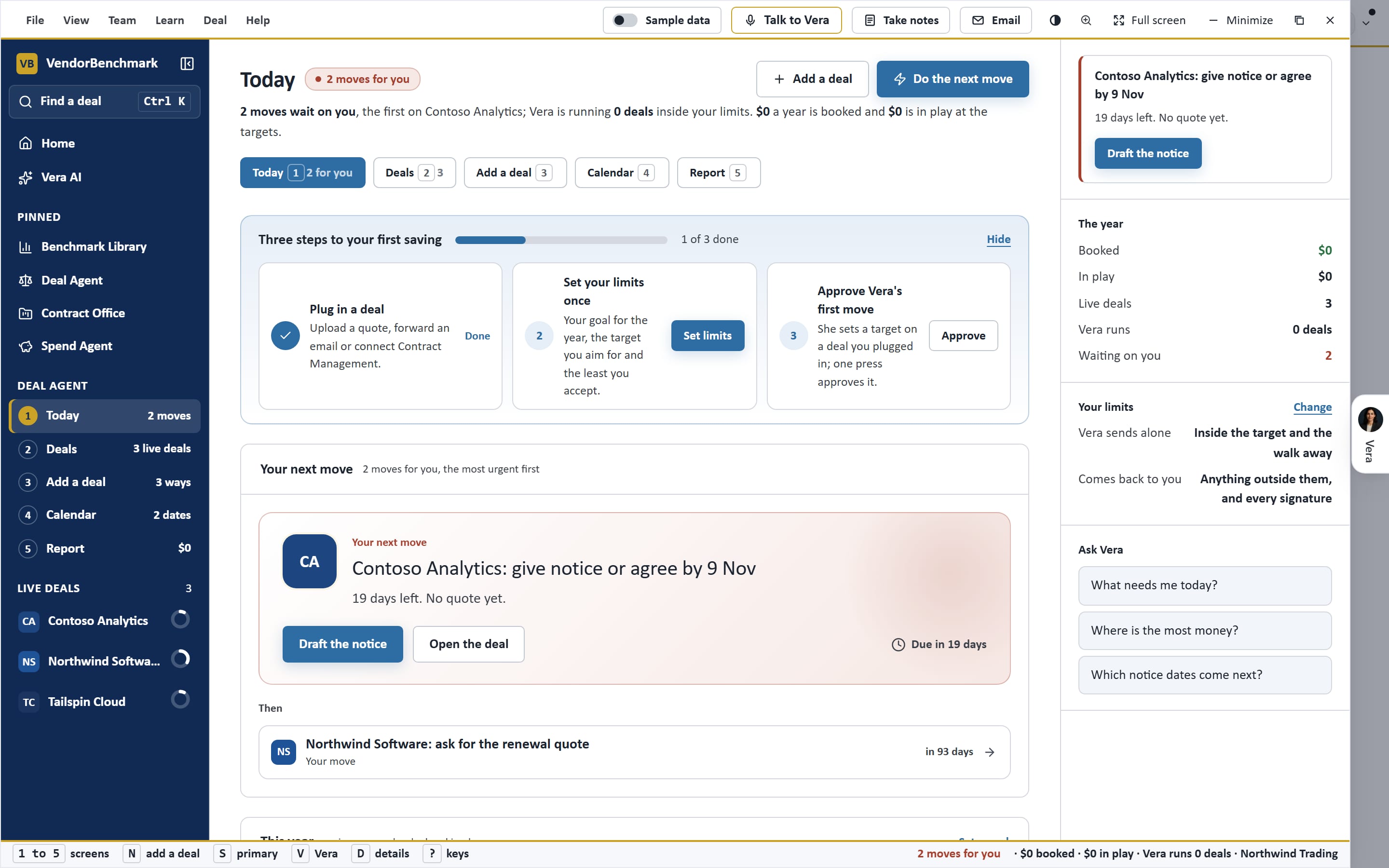
Task: Open pinned Deal Agent scales item
Action: (x=105, y=280)
